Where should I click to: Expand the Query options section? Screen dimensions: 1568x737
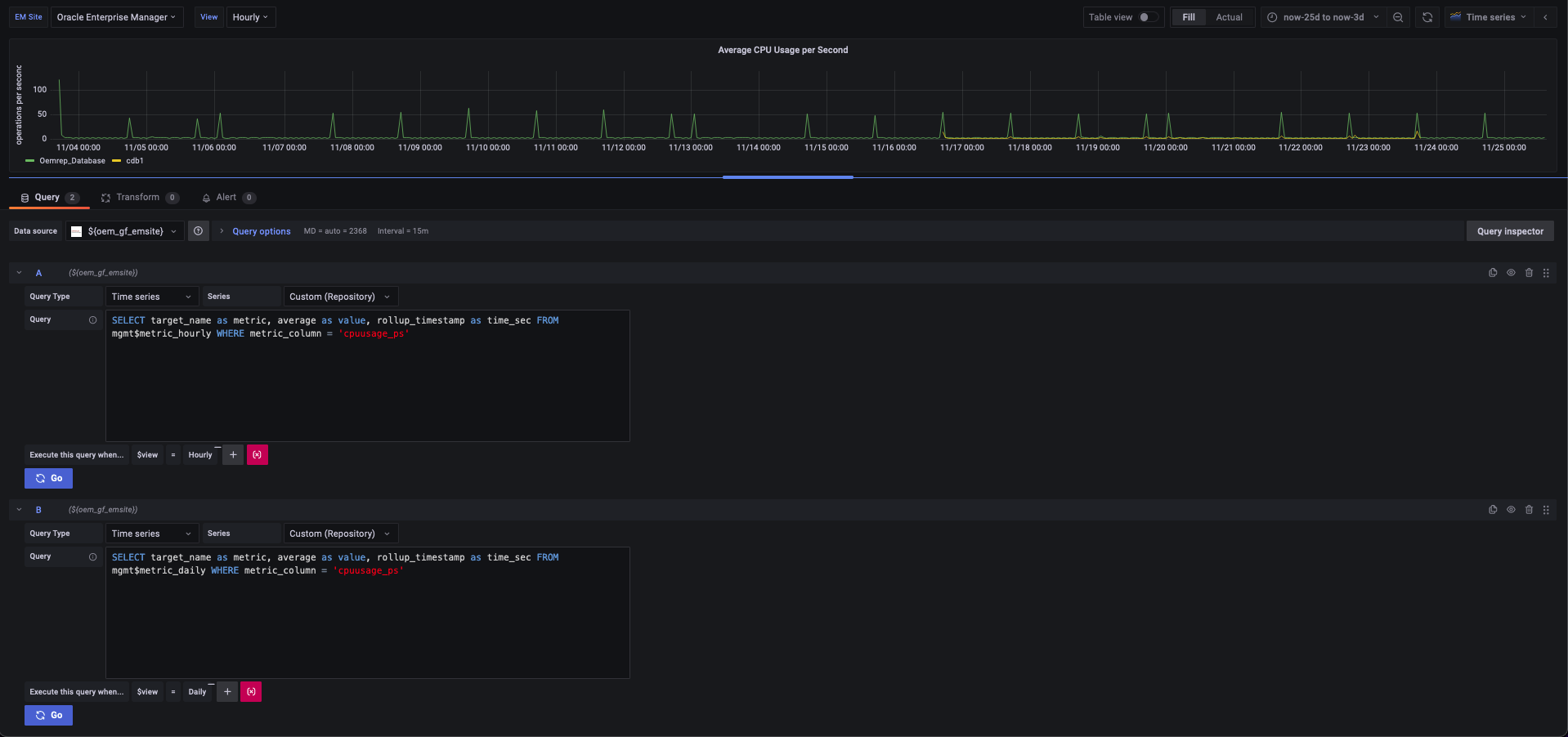click(x=261, y=231)
